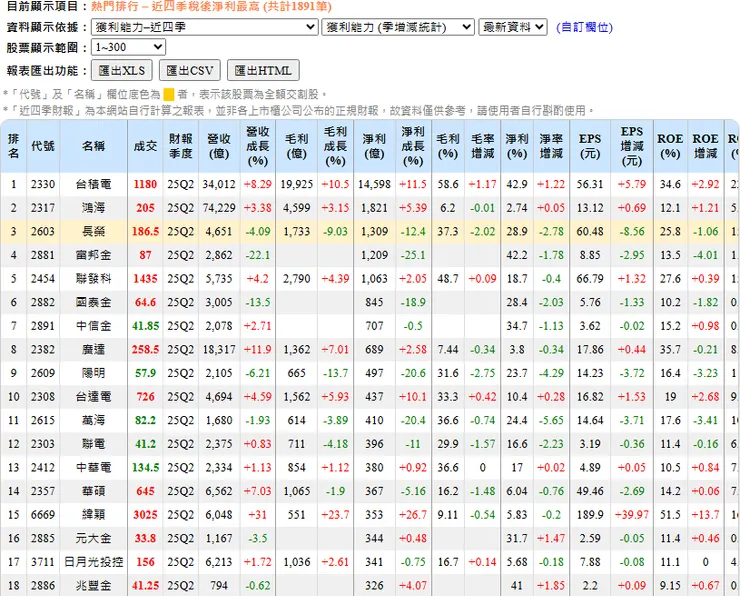Sort by the ROE(%) column header
Viewport: 740px width, 596px height.
pyautogui.click(x=670, y=146)
